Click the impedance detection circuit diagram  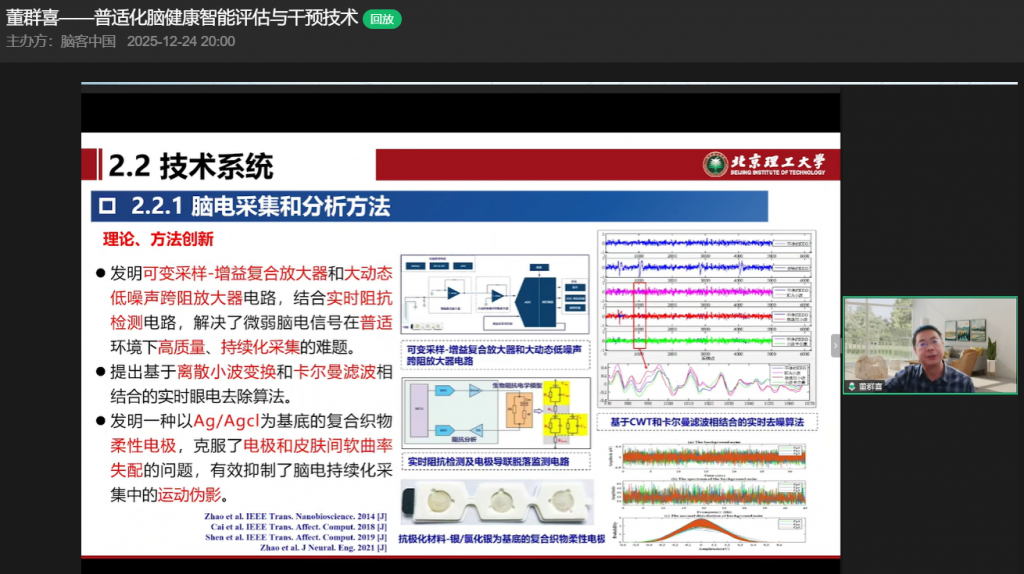[494, 414]
